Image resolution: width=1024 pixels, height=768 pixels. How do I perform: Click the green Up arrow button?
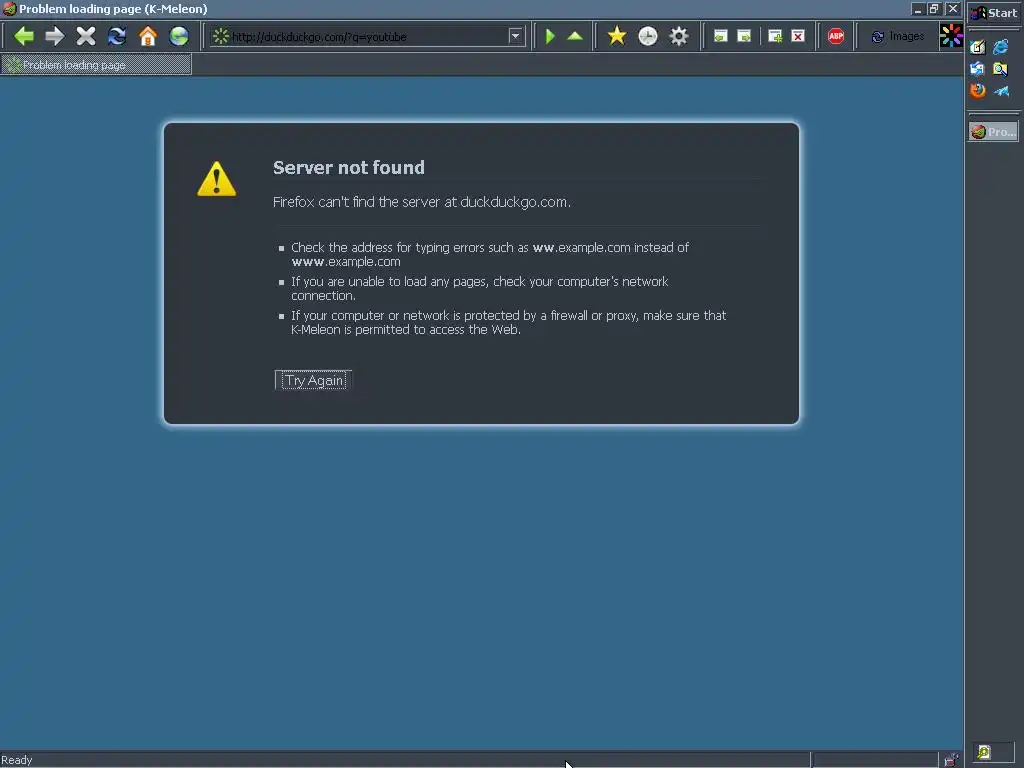pyautogui.click(x=575, y=36)
